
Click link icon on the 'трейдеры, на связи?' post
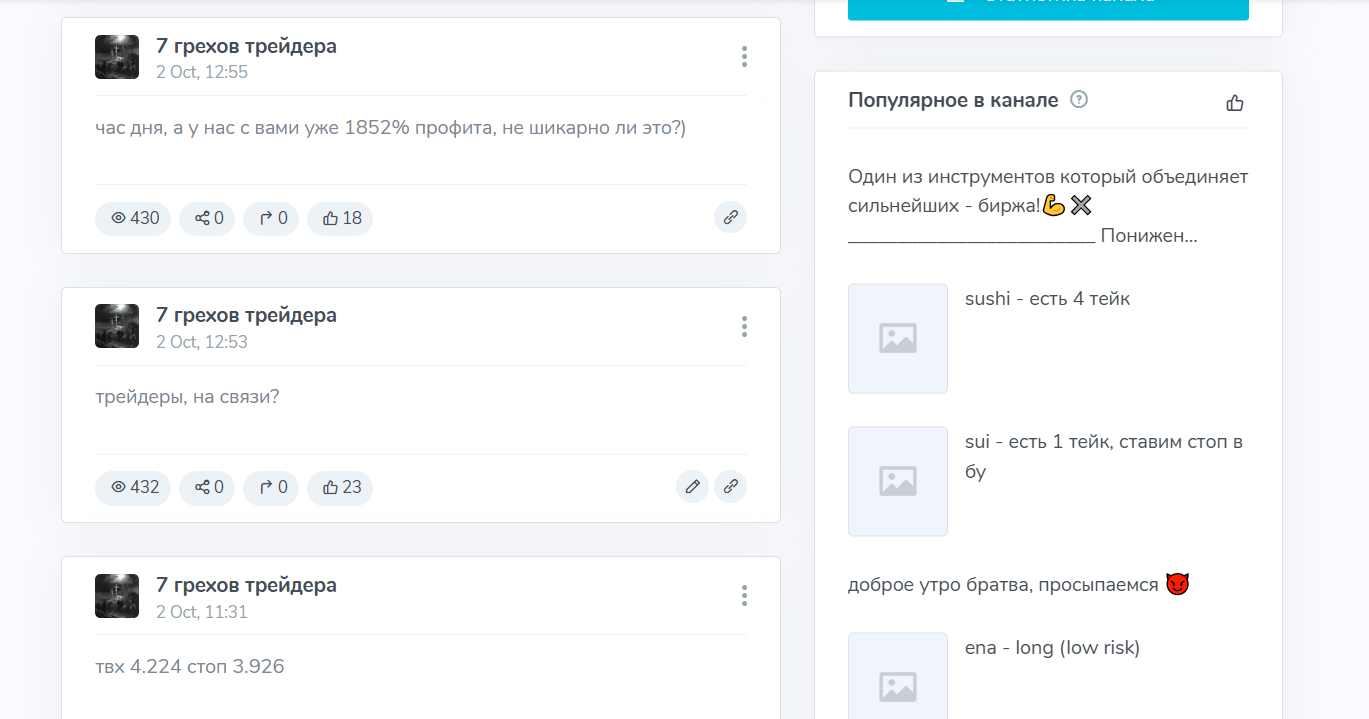(x=730, y=488)
